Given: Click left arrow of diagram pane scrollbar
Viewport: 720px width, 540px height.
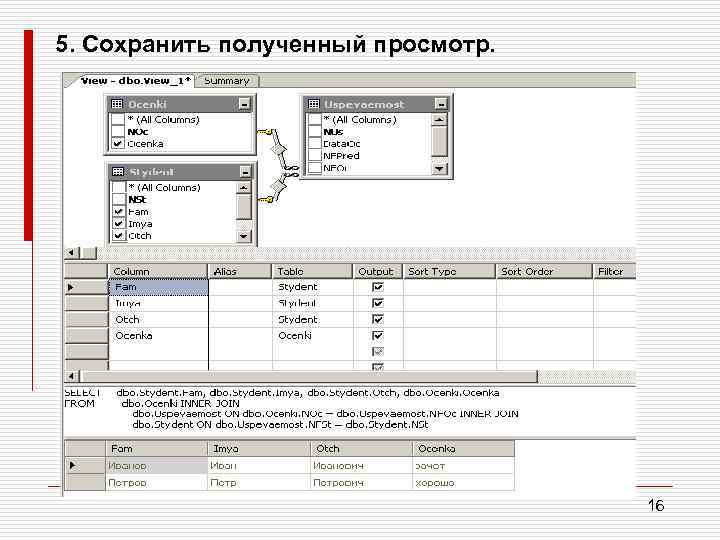Looking at the screenshot, I should pos(71,253).
